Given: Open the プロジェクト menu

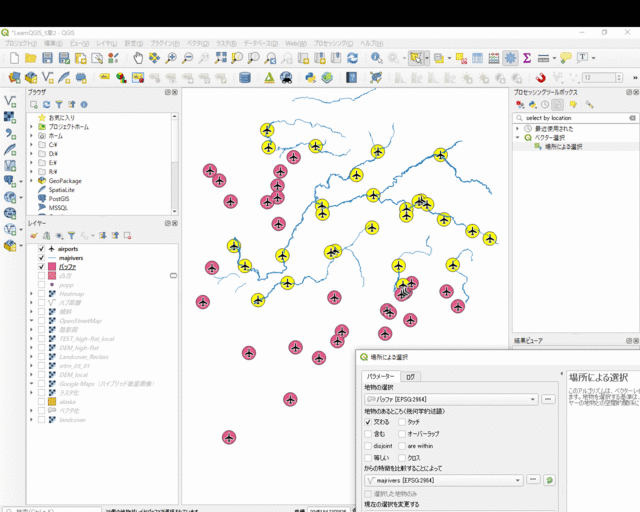Looking at the screenshot, I should tap(21, 43).
